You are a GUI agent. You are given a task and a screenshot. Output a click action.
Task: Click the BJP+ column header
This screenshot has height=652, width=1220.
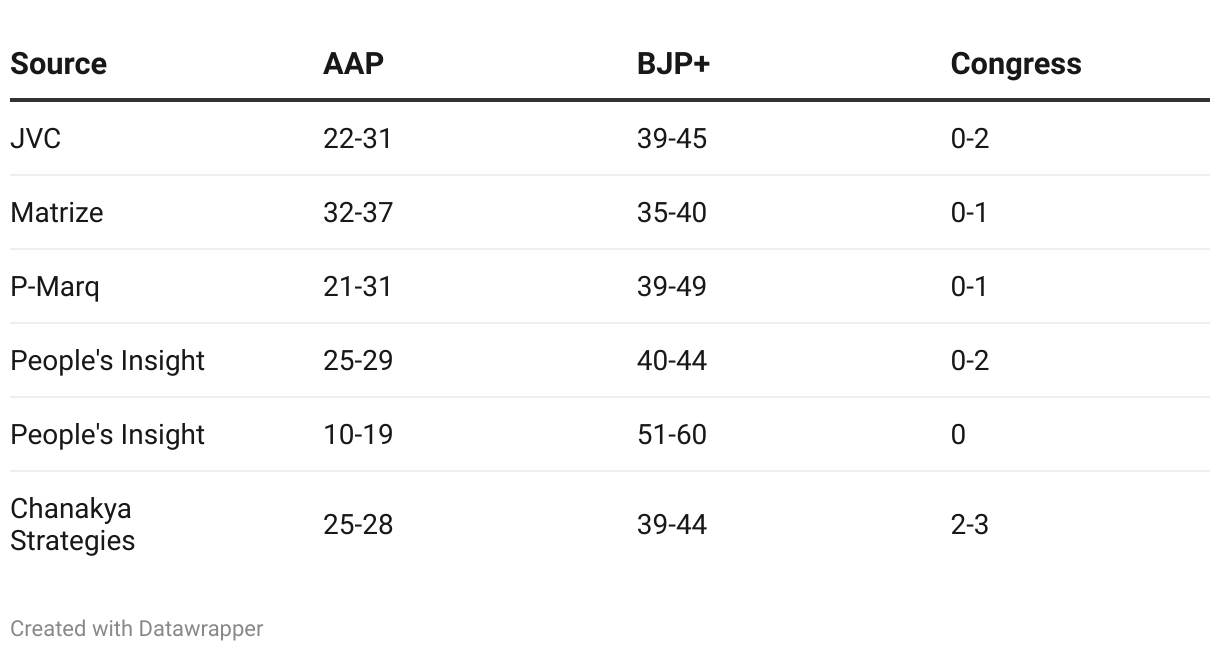pos(673,64)
